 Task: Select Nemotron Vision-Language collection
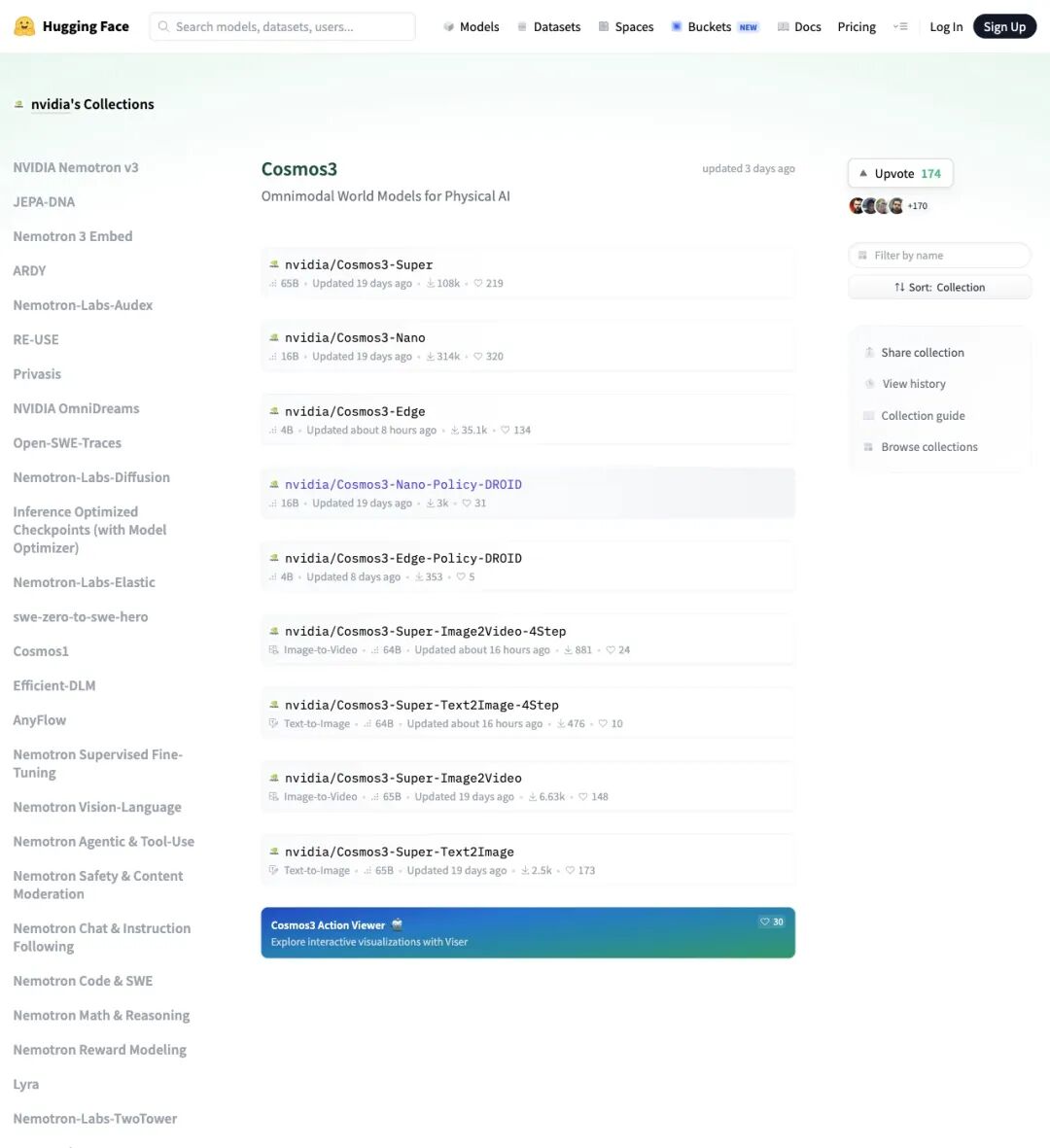pos(97,807)
